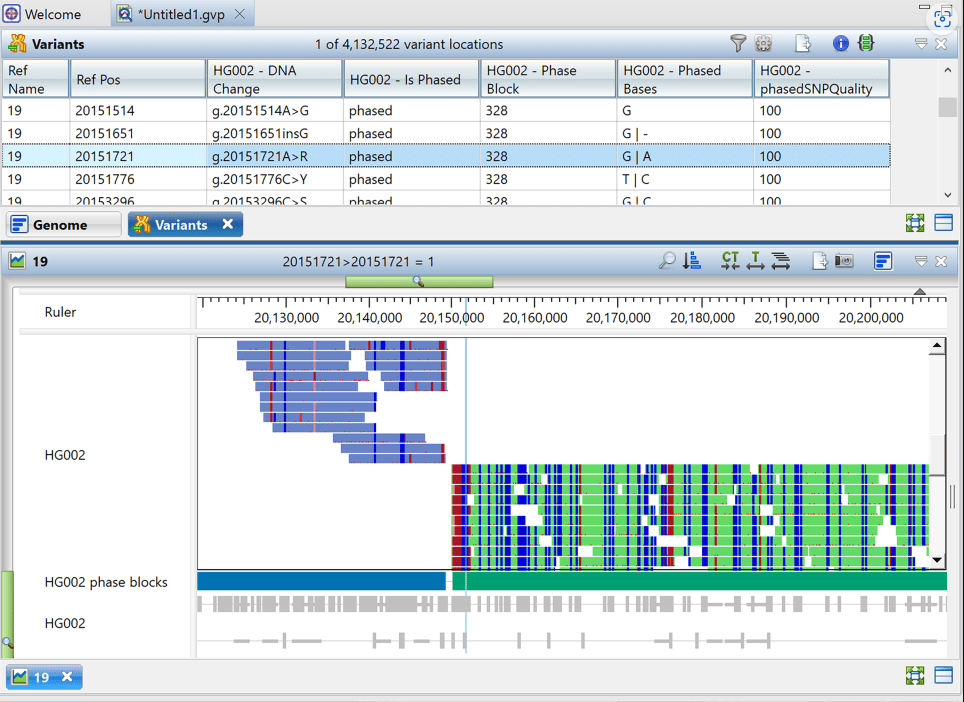Take a snapshot with the camera icon

(845, 261)
